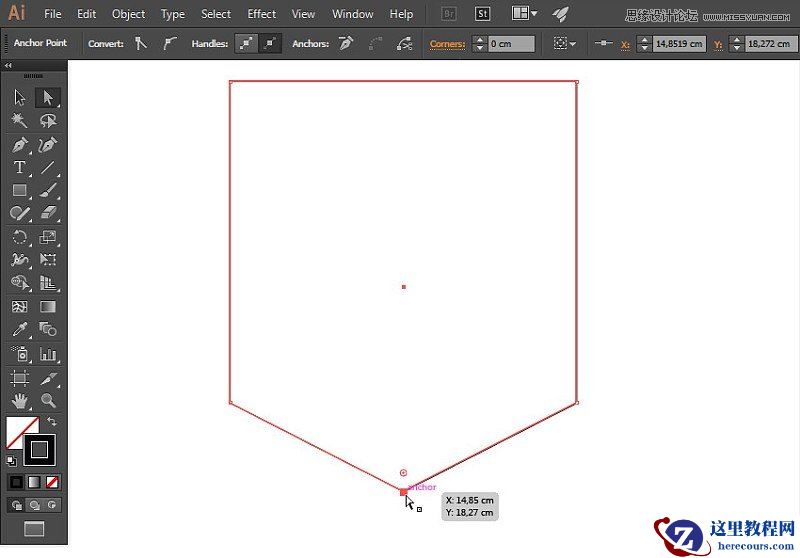Select the Direct Selection tool
Screen dimensions: 800x558
coord(48,97)
